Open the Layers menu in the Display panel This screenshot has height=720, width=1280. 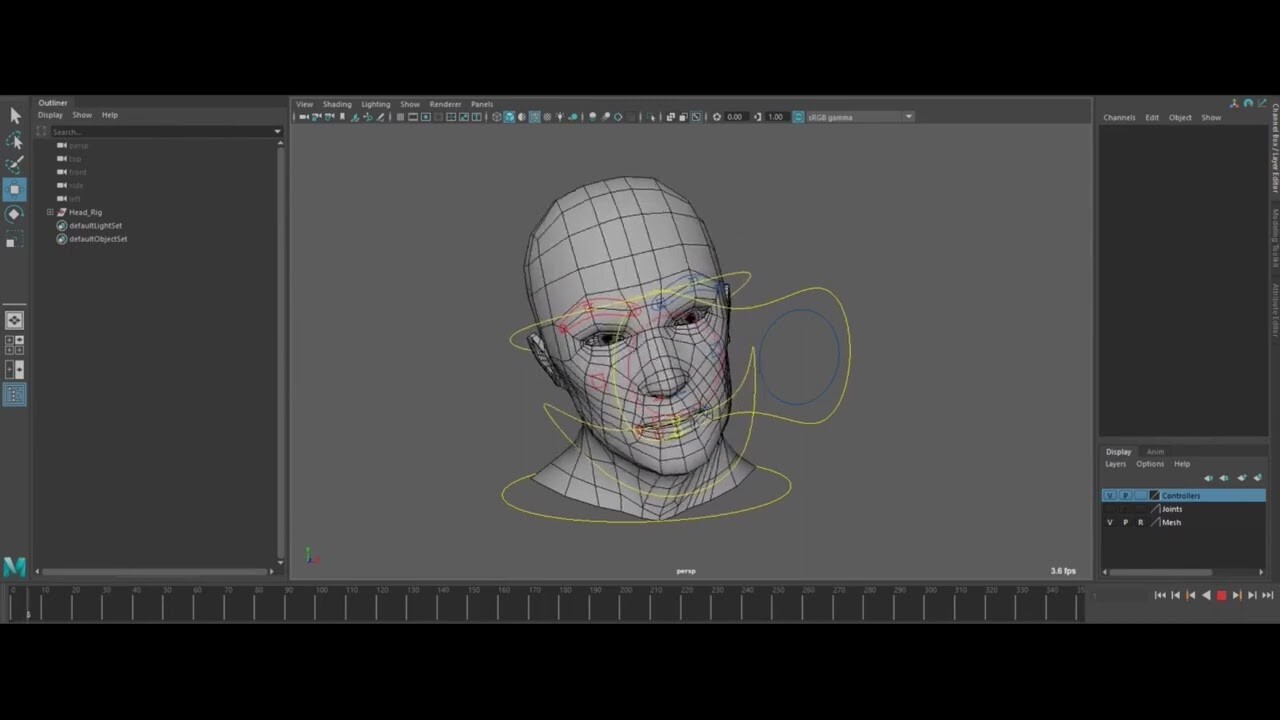click(x=1116, y=464)
